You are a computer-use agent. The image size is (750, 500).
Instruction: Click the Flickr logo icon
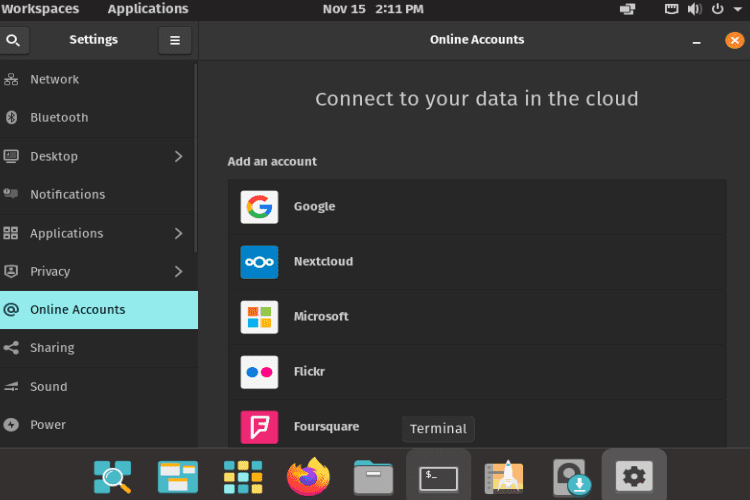pyautogui.click(x=259, y=372)
